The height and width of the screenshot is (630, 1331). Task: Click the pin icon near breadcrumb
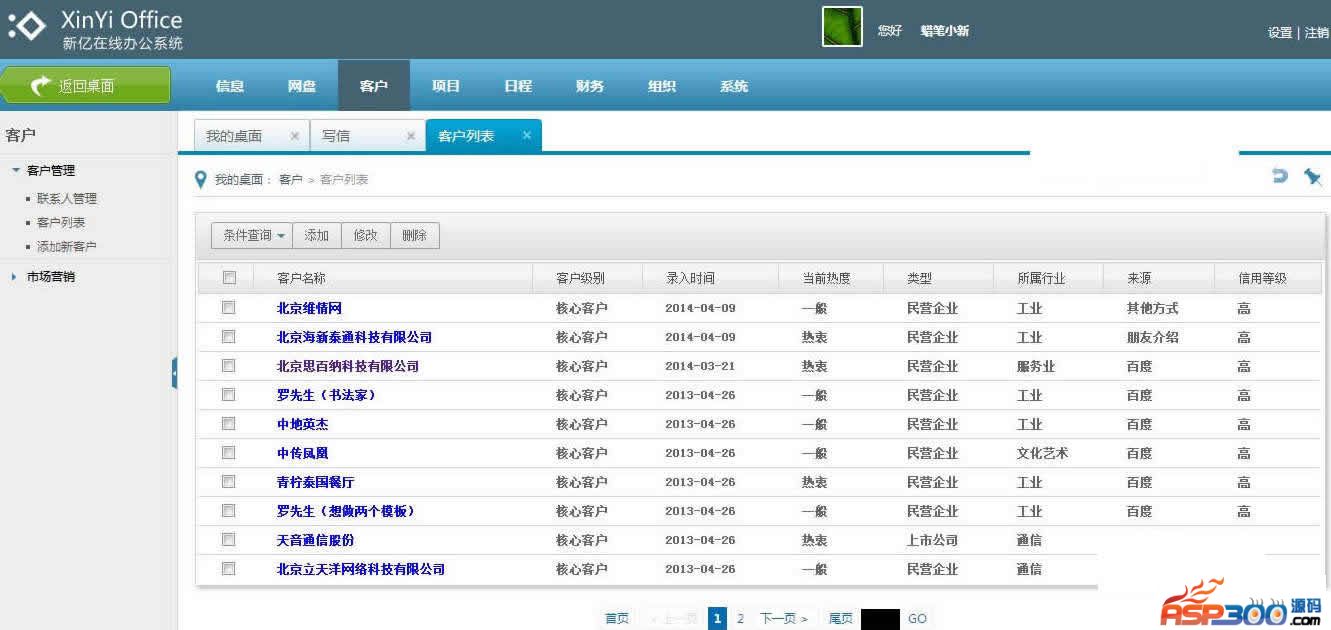click(1312, 177)
